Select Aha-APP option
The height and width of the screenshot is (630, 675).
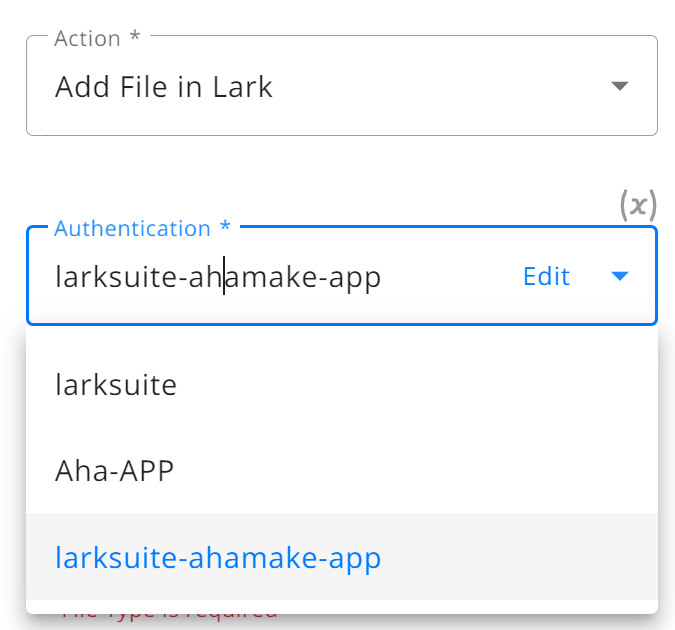click(x=342, y=470)
